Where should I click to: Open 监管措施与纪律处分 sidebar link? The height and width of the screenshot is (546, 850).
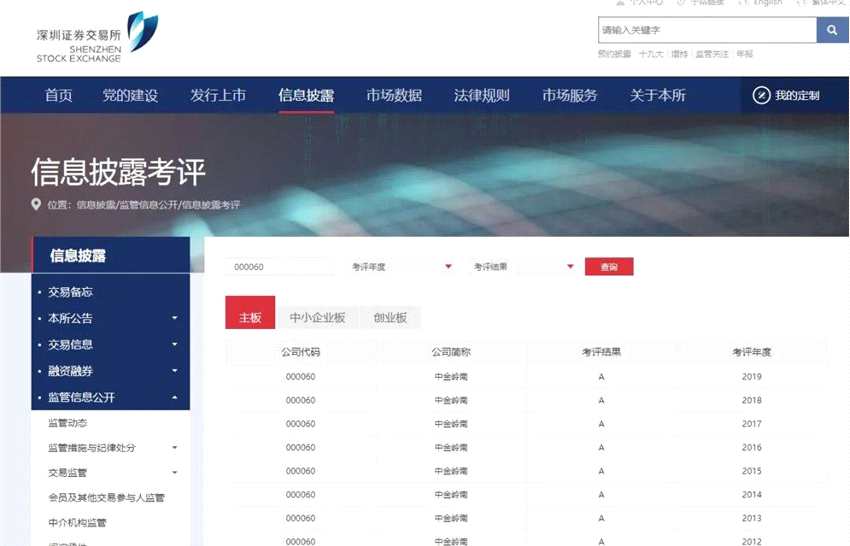tap(92, 448)
